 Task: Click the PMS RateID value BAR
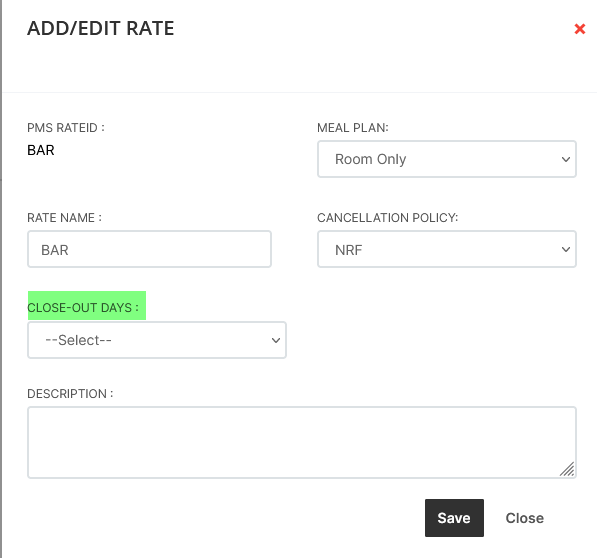coord(41,150)
